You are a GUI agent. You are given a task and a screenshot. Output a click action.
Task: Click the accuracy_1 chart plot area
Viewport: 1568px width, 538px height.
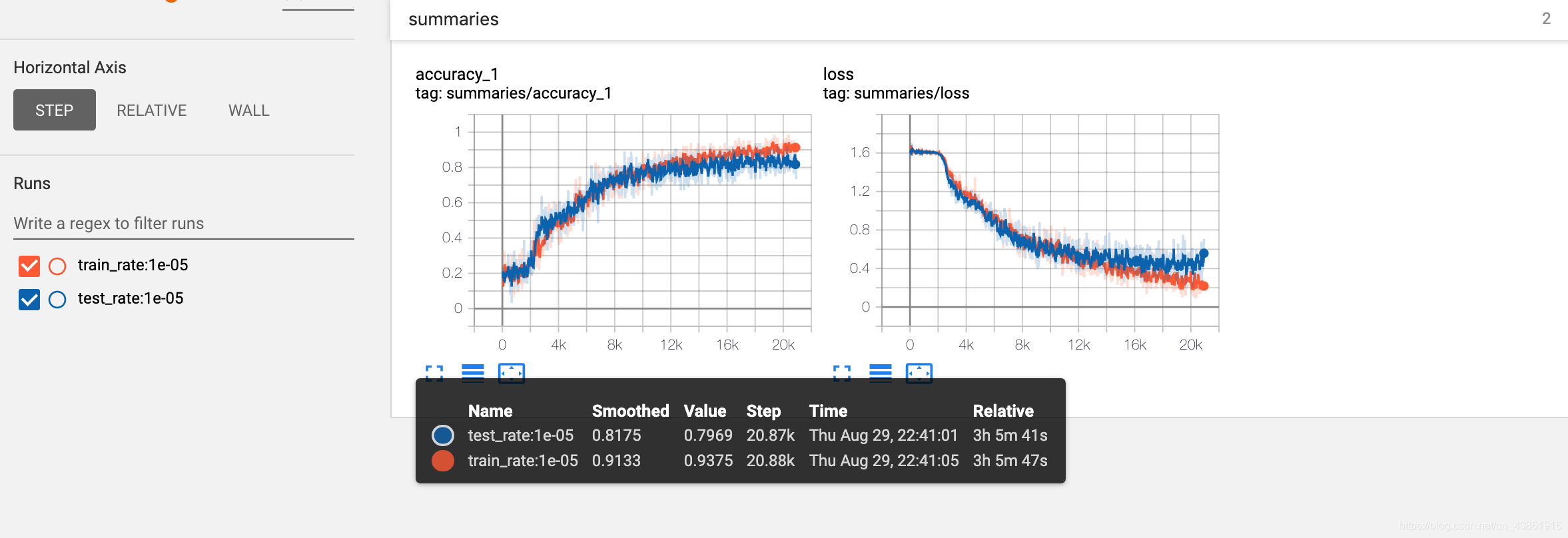point(642,220)
